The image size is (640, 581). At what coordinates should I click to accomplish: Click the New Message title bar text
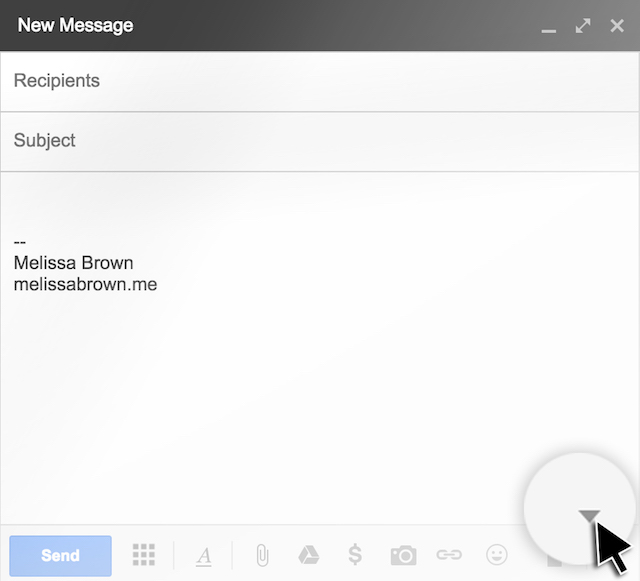(x=75, y=25)
